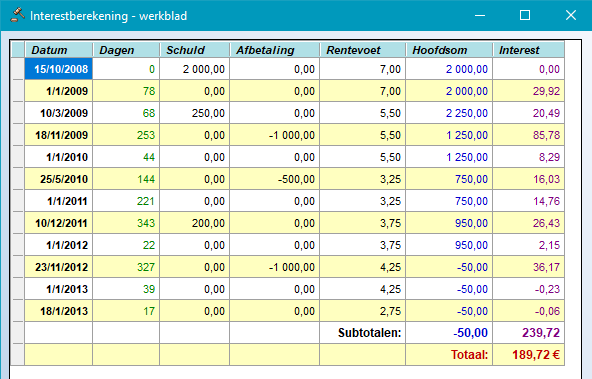
Task: Select the date cell 18/11/2009
Action: point(59,135)
